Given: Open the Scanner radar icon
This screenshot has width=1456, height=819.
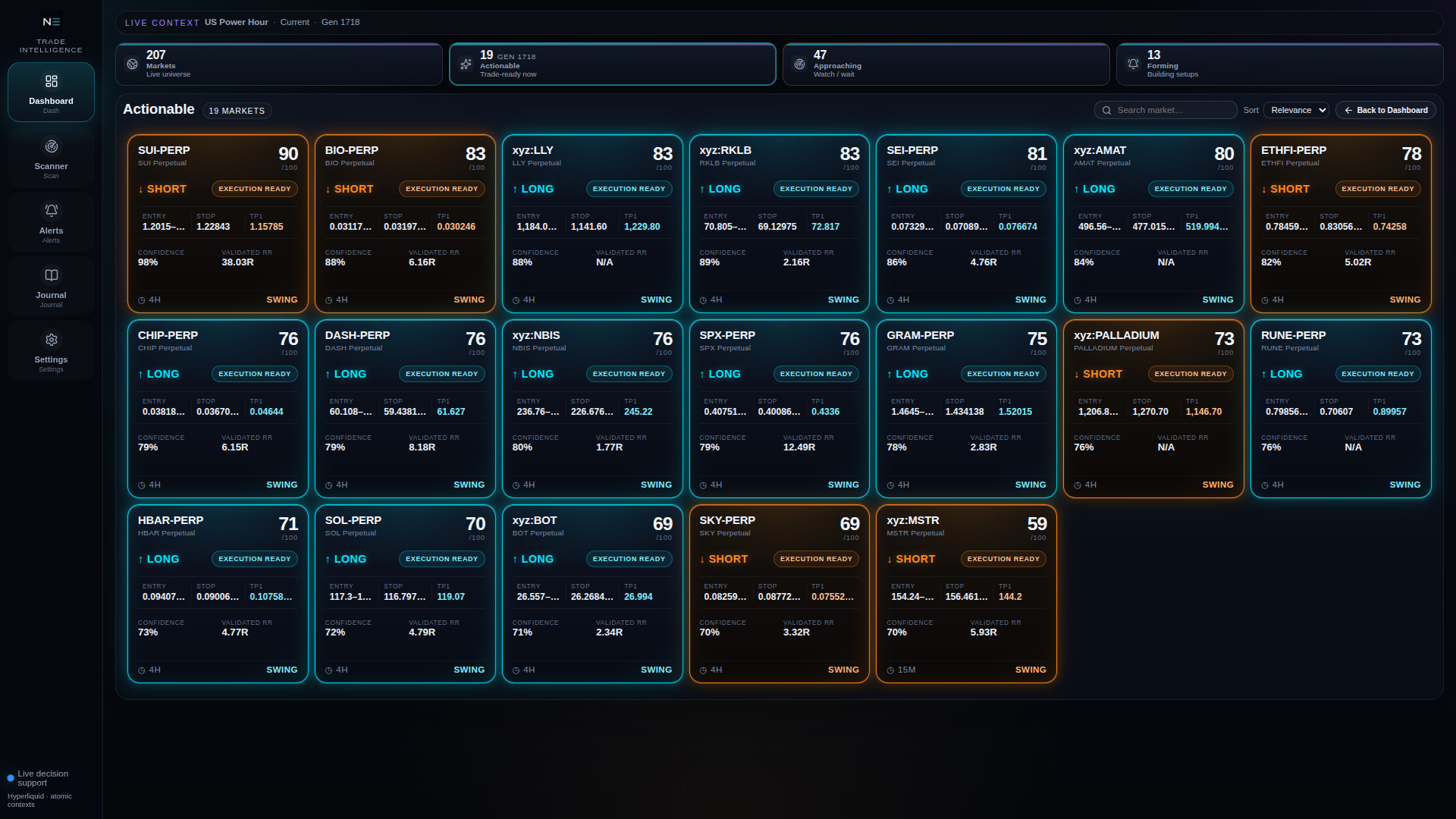Looking at the screenshot, I should [x=51, y=146].
